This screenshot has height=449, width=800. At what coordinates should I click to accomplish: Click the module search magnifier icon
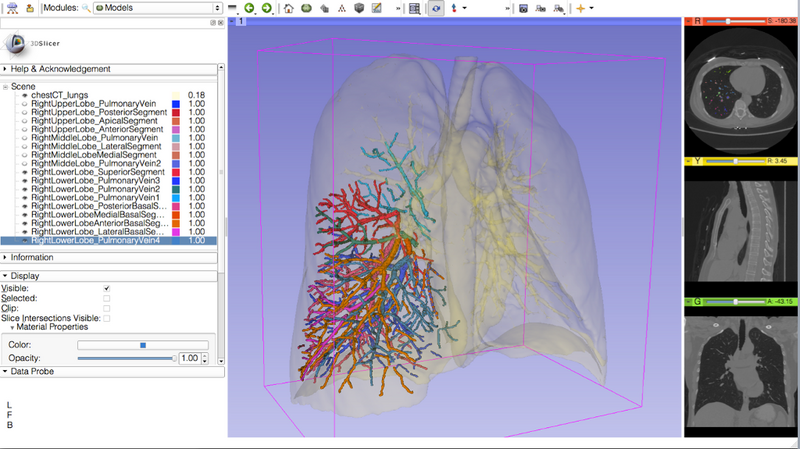[x=87, y=8]
